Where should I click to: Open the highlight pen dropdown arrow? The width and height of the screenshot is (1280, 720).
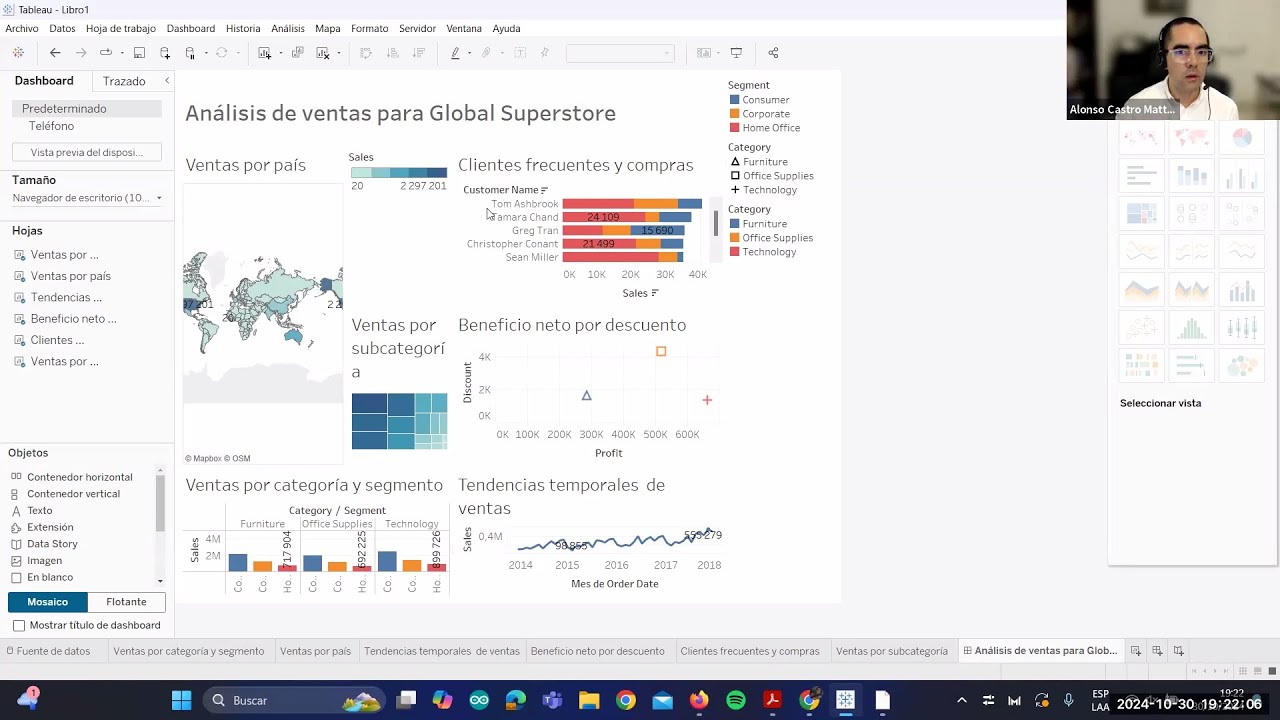pyautogui.click(x=469, y=53)
